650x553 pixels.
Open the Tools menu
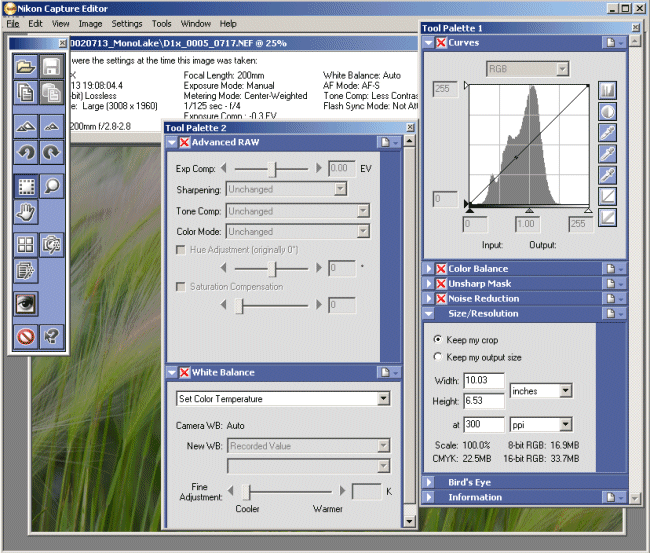tap(161, 24)
